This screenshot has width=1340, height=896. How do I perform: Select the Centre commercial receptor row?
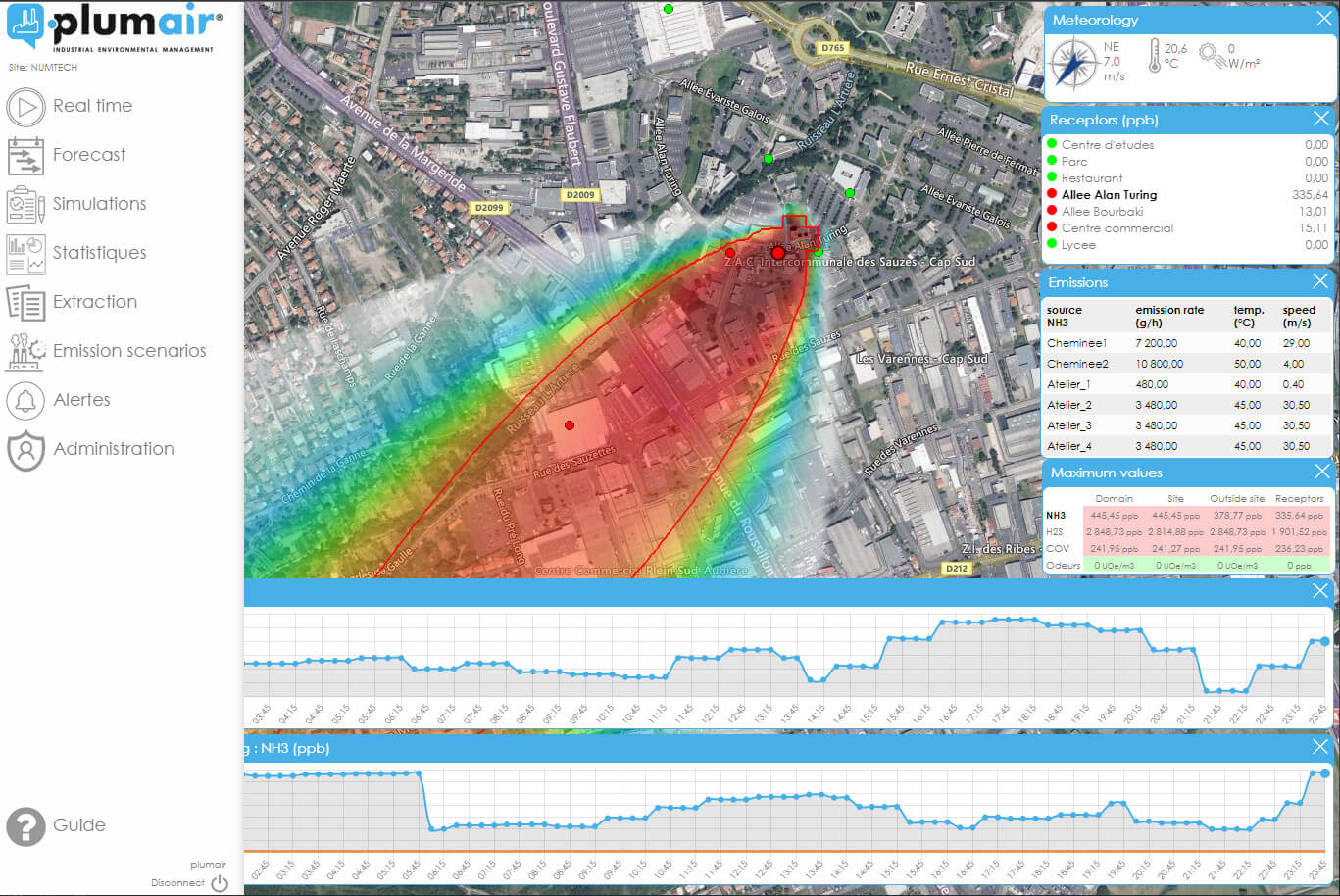coord(1117,228)
